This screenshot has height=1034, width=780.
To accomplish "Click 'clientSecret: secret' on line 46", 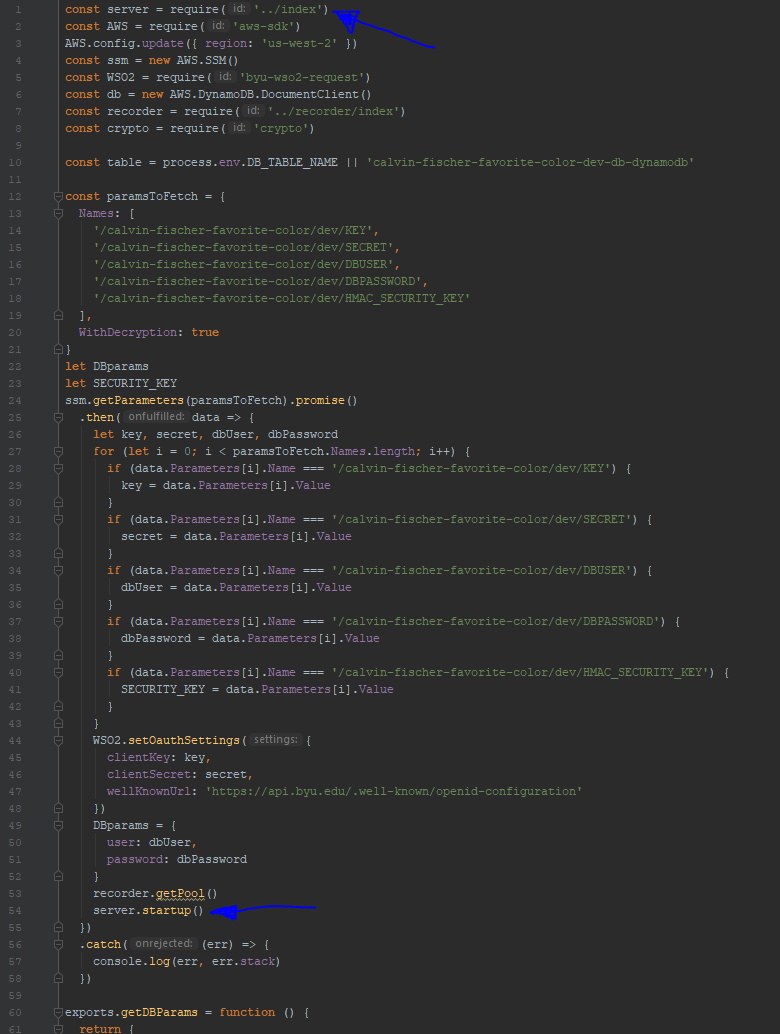I will click(x=179, y=775).
